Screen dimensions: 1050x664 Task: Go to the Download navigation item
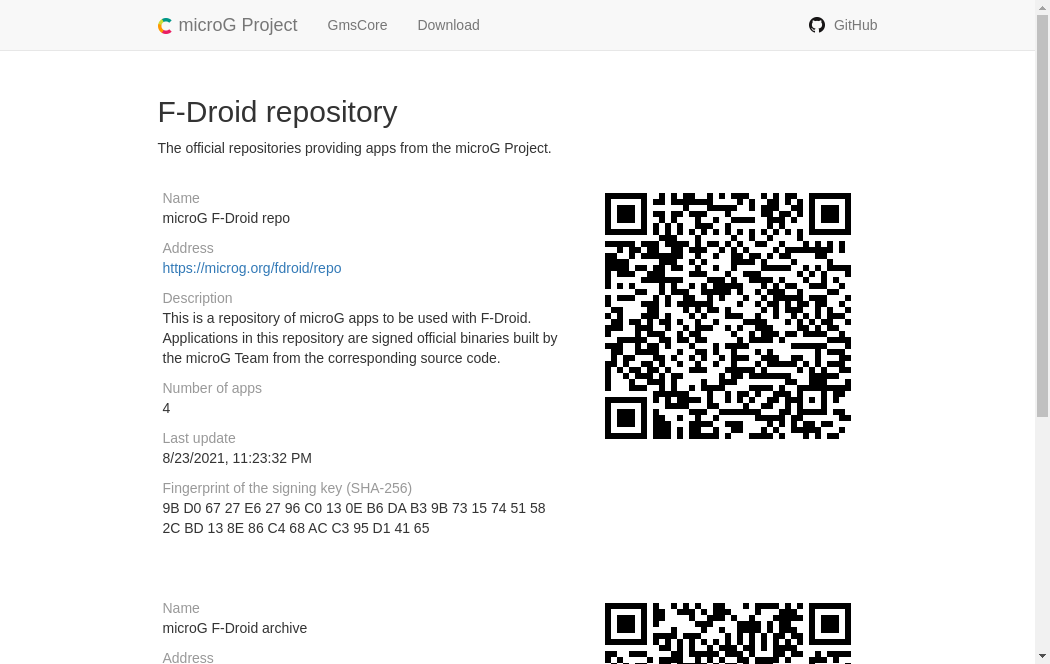click(448, 25)
